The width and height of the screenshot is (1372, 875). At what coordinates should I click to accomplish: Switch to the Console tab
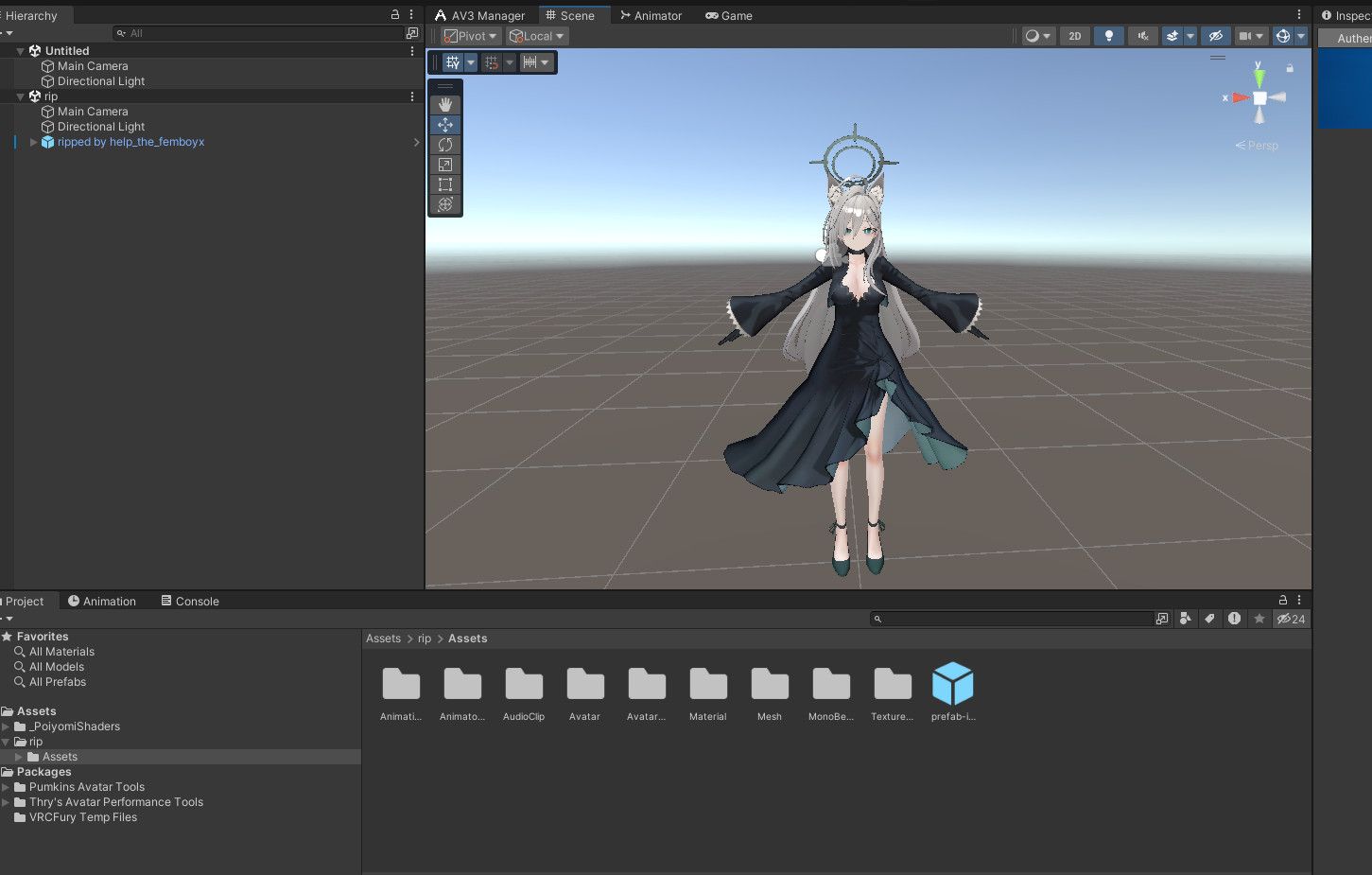point(190,601)
